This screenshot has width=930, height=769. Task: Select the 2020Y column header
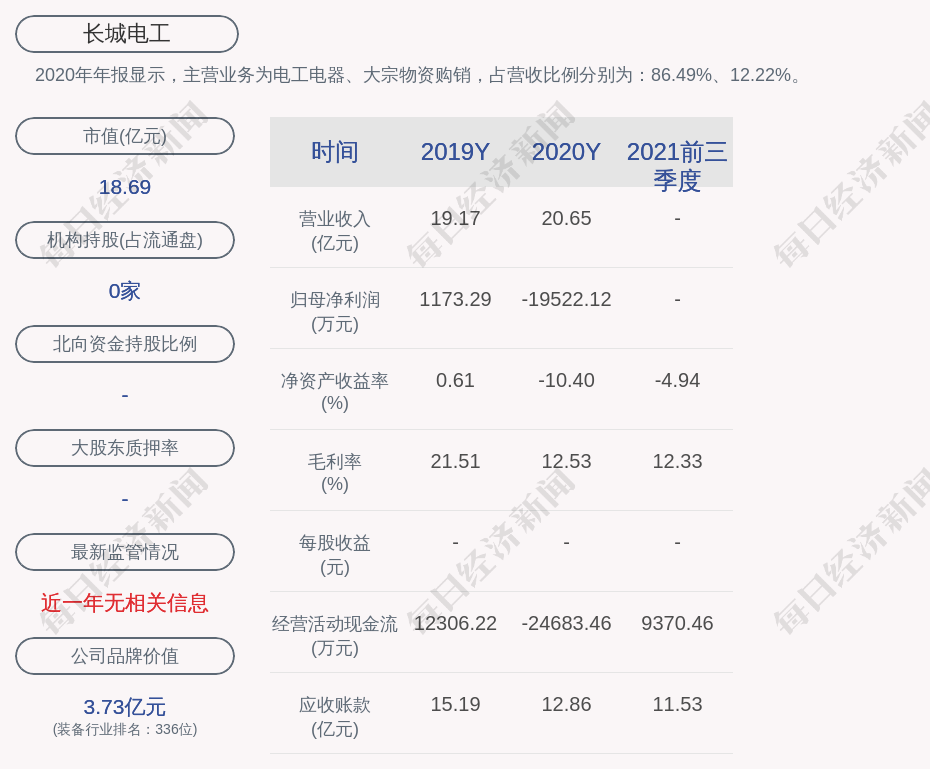point(566,152)
